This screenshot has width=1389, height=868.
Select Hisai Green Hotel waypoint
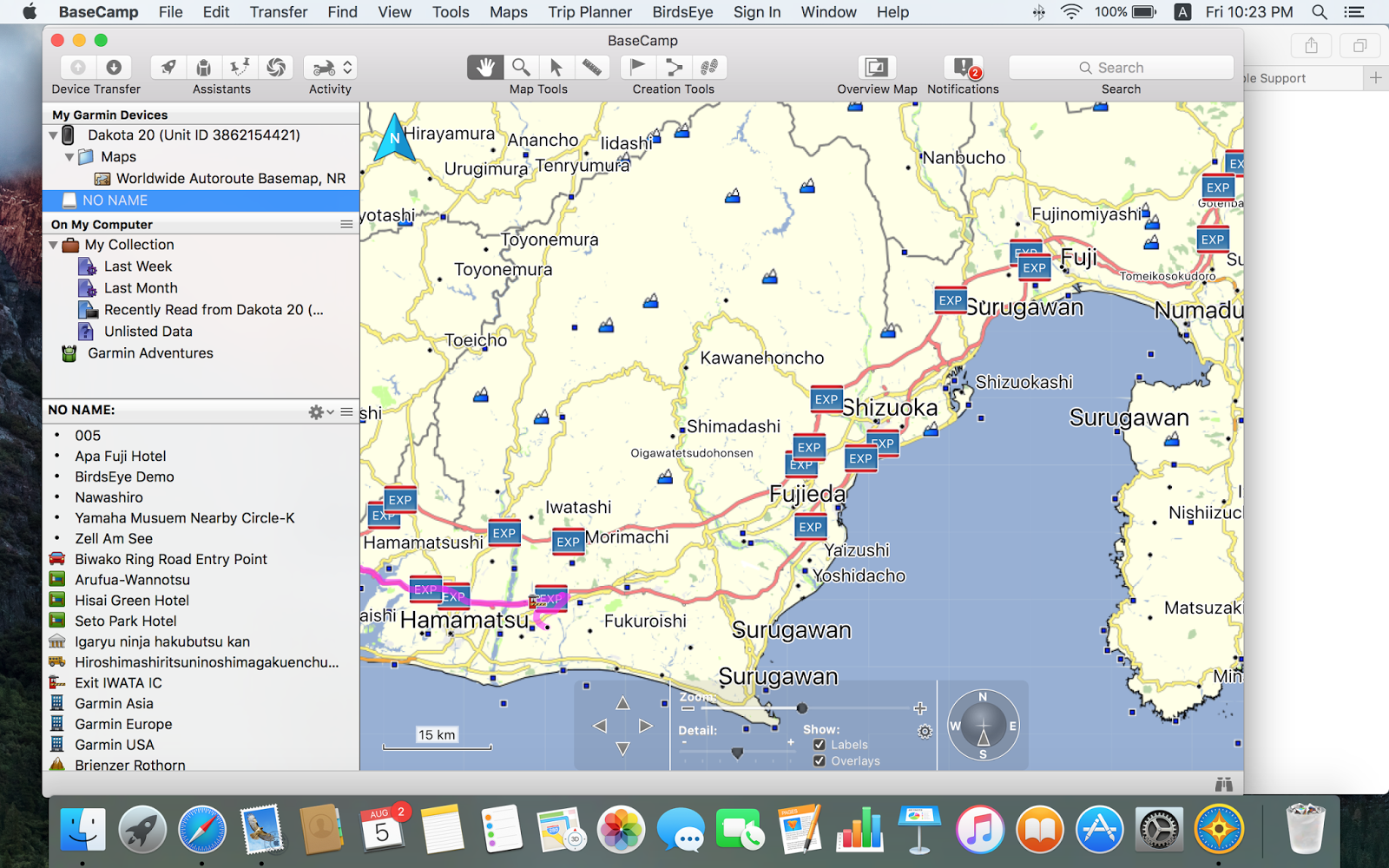(x=132, y=601)
